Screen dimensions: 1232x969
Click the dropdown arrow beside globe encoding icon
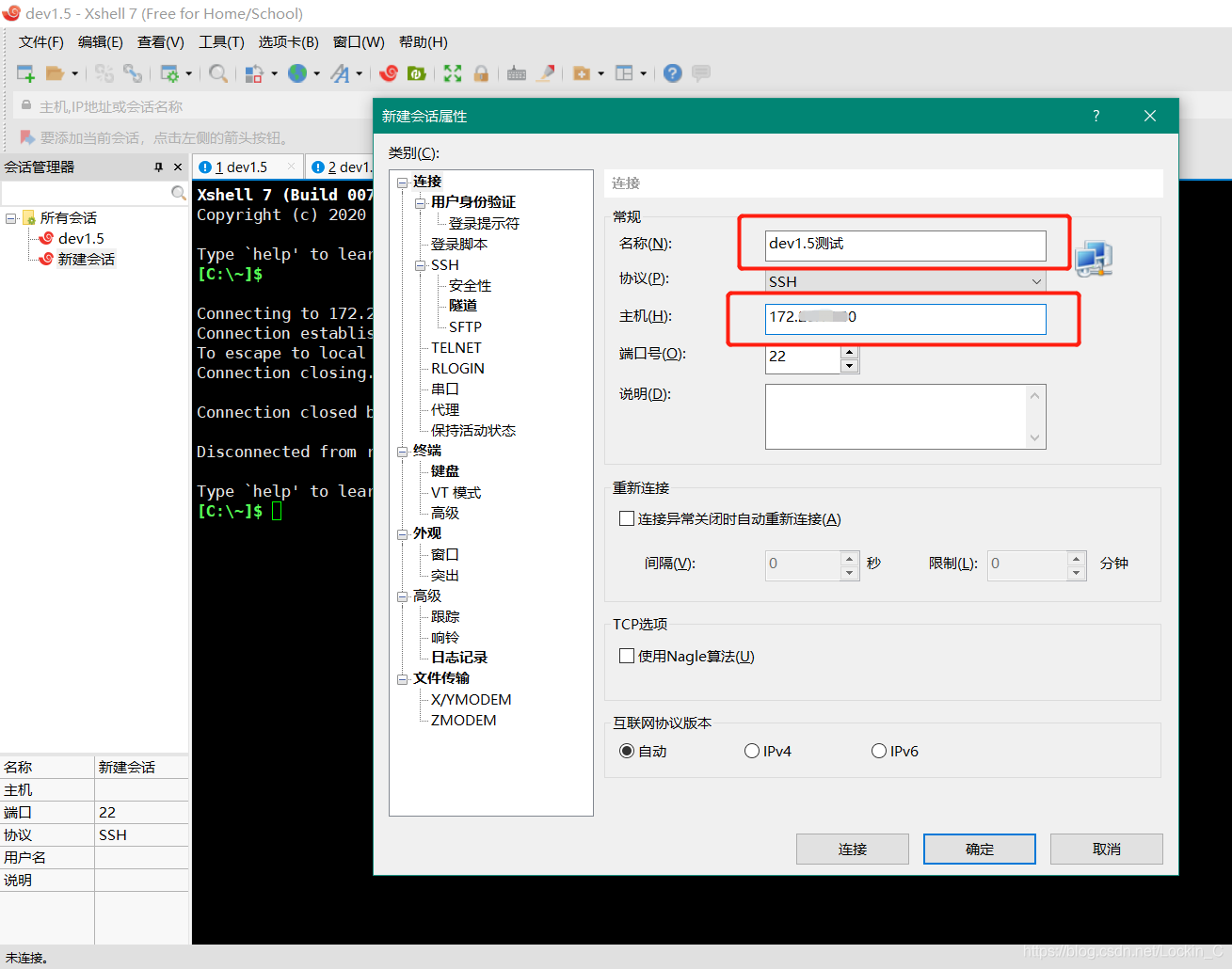tap(317, 73)
